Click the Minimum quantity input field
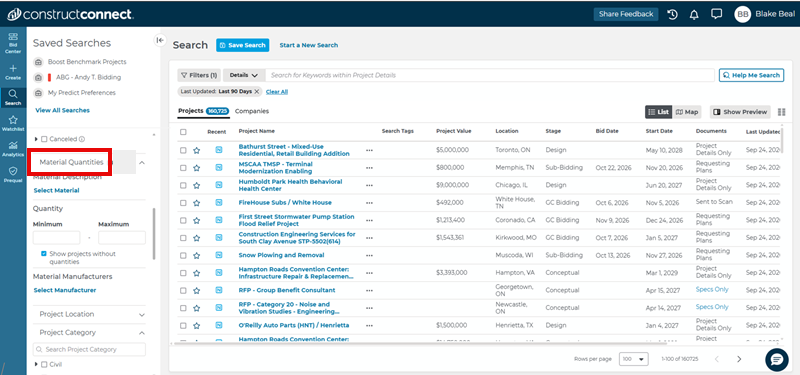Screen dimensions: 800x375 57,238
